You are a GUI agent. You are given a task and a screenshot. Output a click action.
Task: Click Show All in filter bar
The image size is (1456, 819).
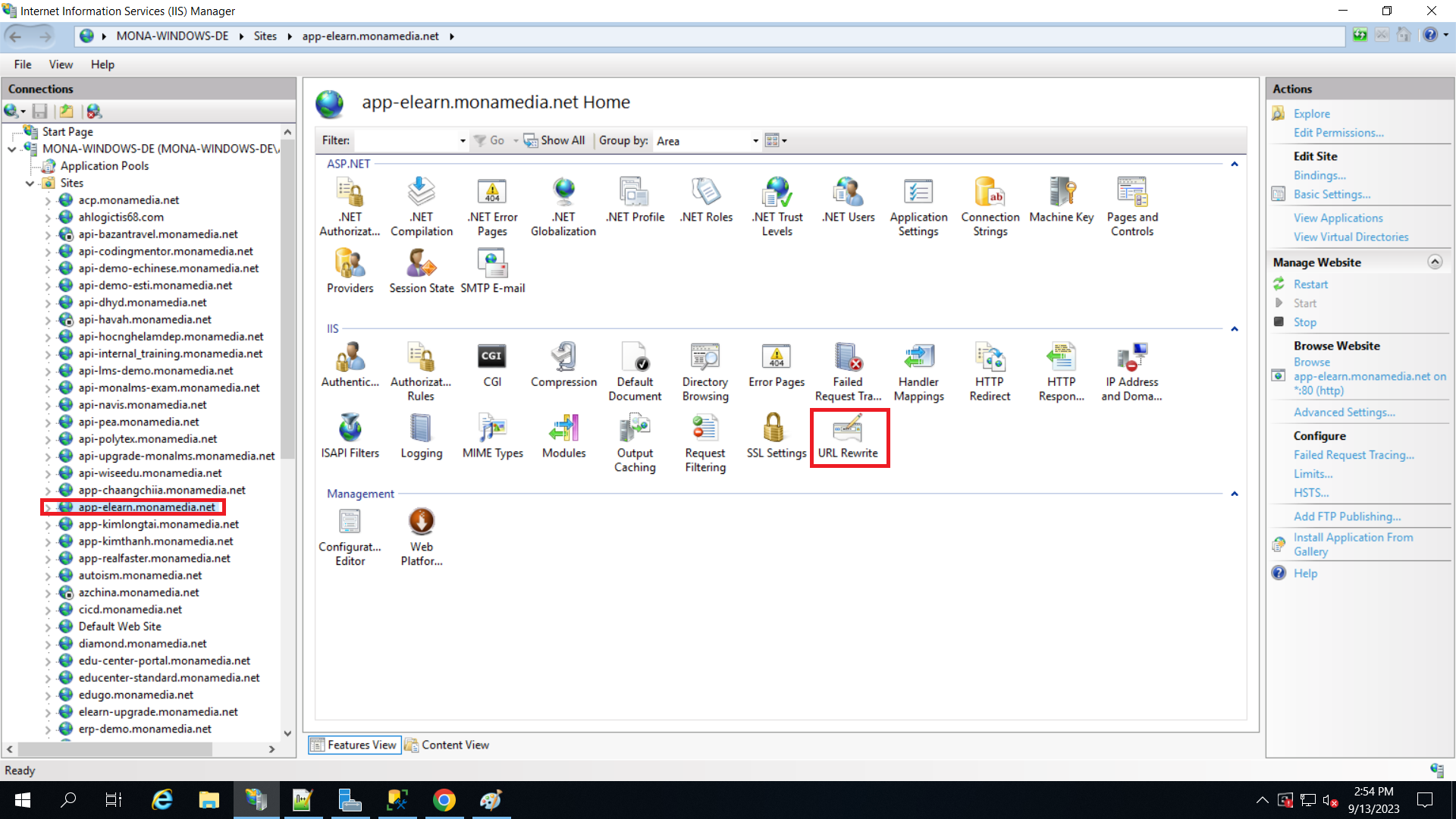554,140
